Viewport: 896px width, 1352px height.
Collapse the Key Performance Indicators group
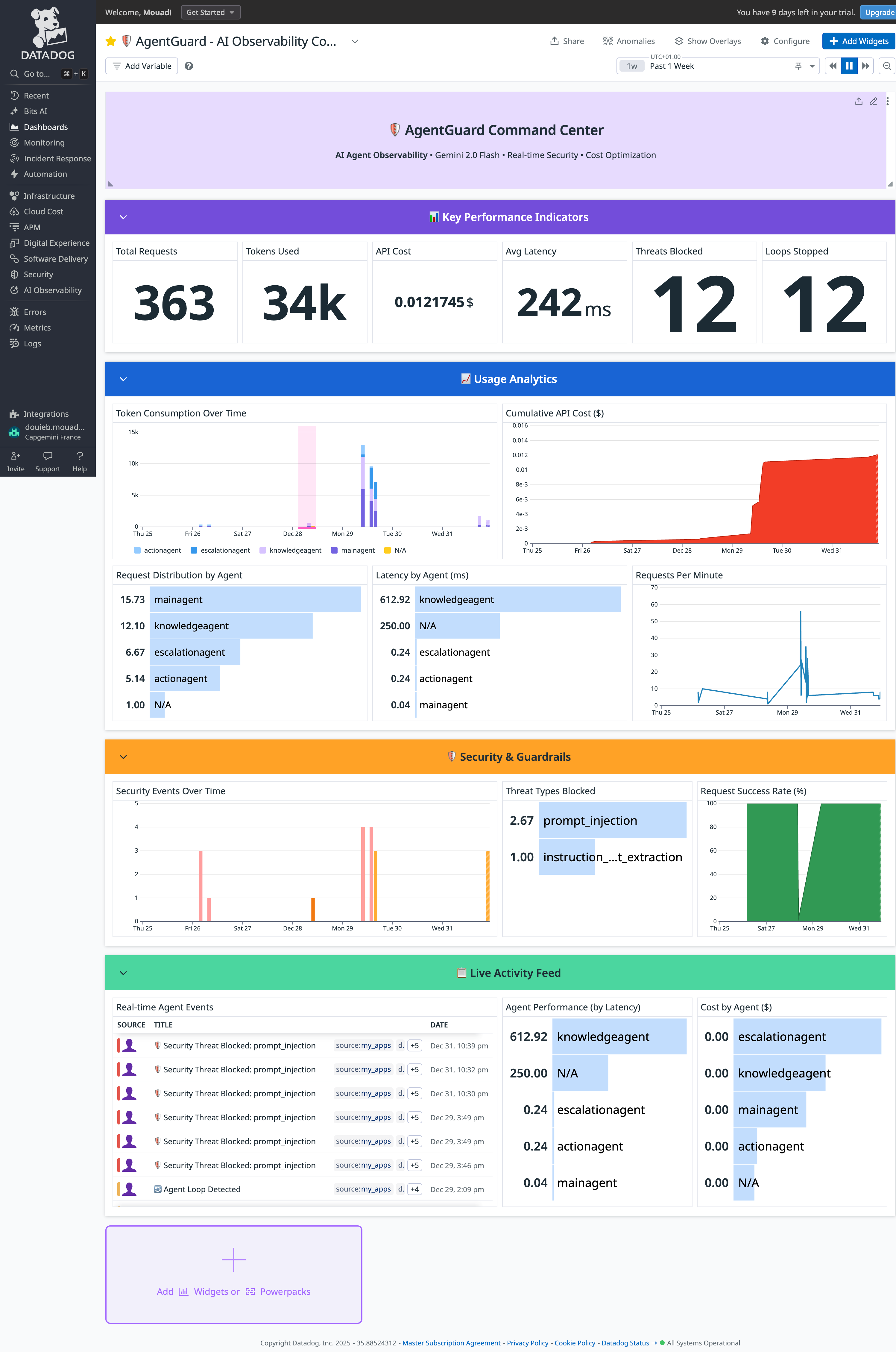(x=123, y=217)
